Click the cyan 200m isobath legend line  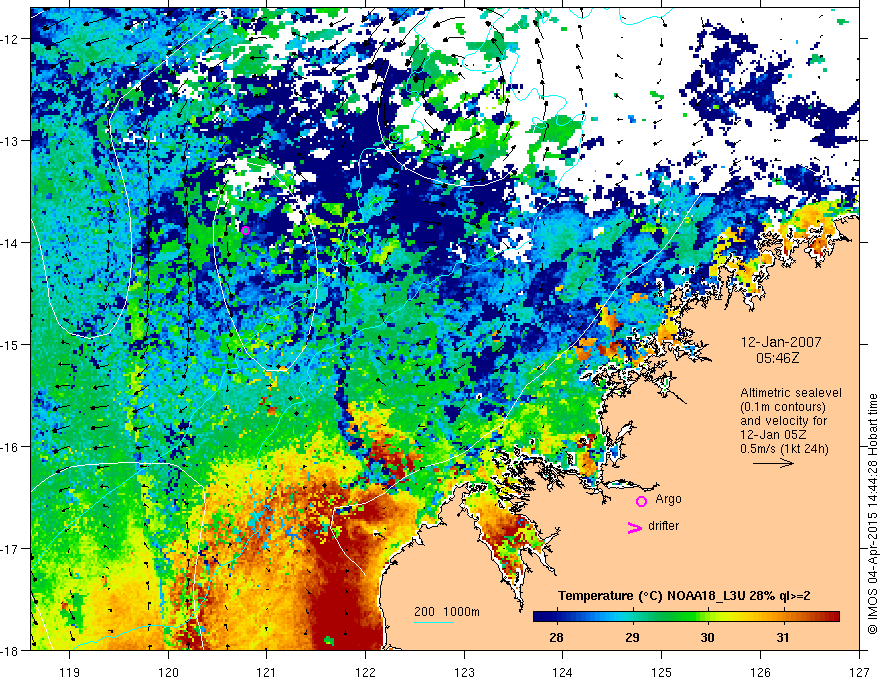click(434, 622)
